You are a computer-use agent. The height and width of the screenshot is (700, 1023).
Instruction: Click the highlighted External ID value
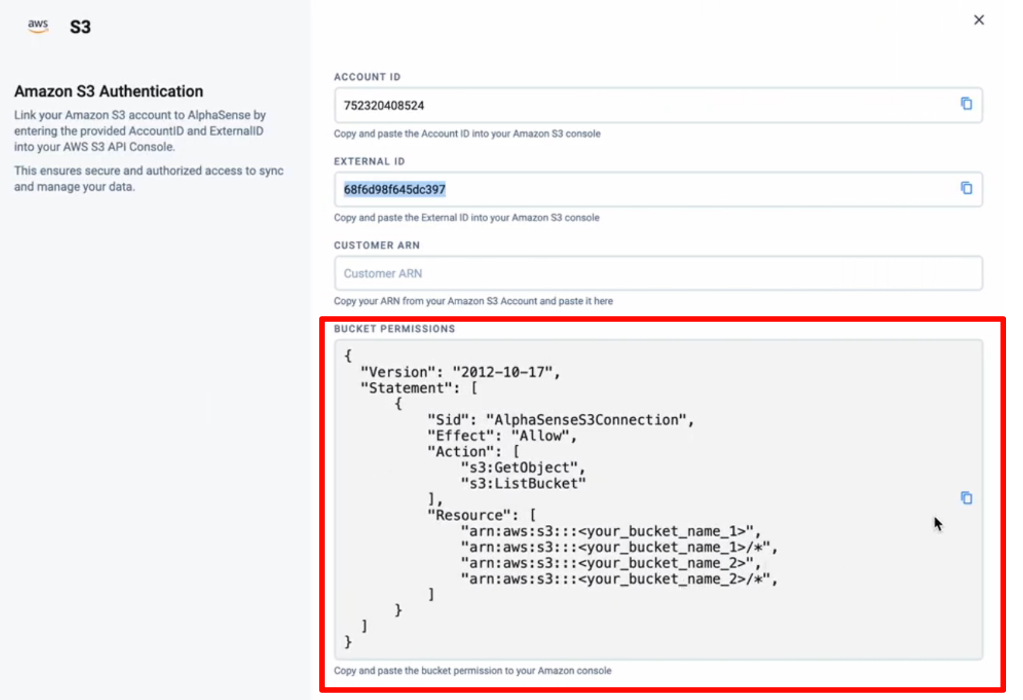point(395,189)
